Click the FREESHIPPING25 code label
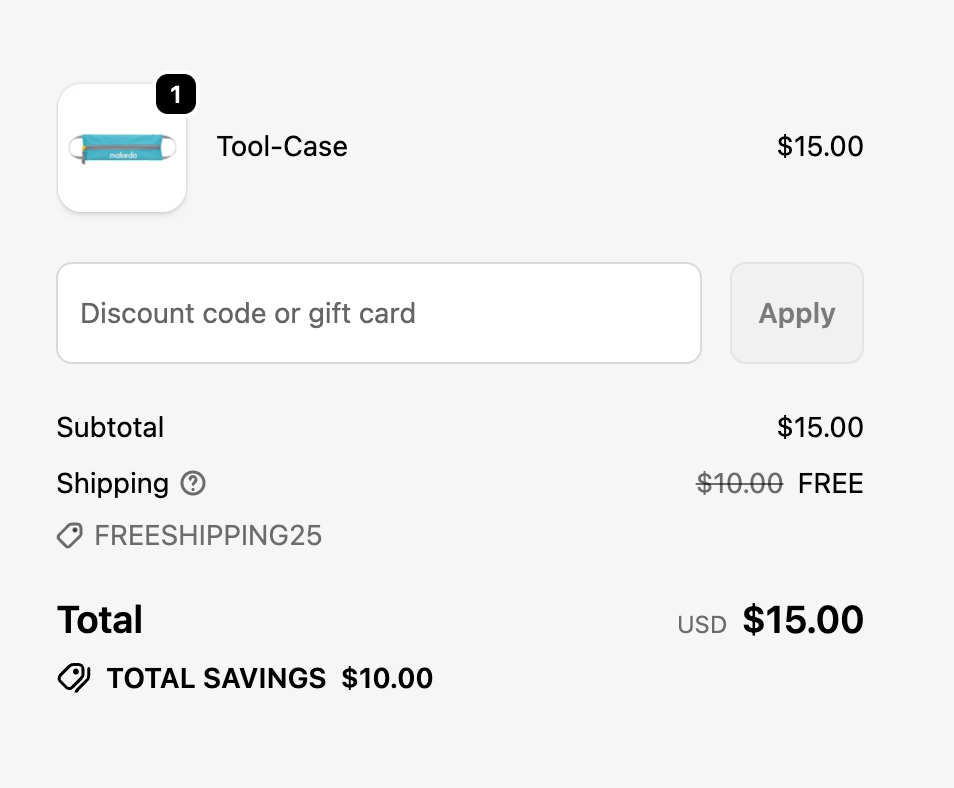This screenshot has height=788, width=954. (208, 536)
